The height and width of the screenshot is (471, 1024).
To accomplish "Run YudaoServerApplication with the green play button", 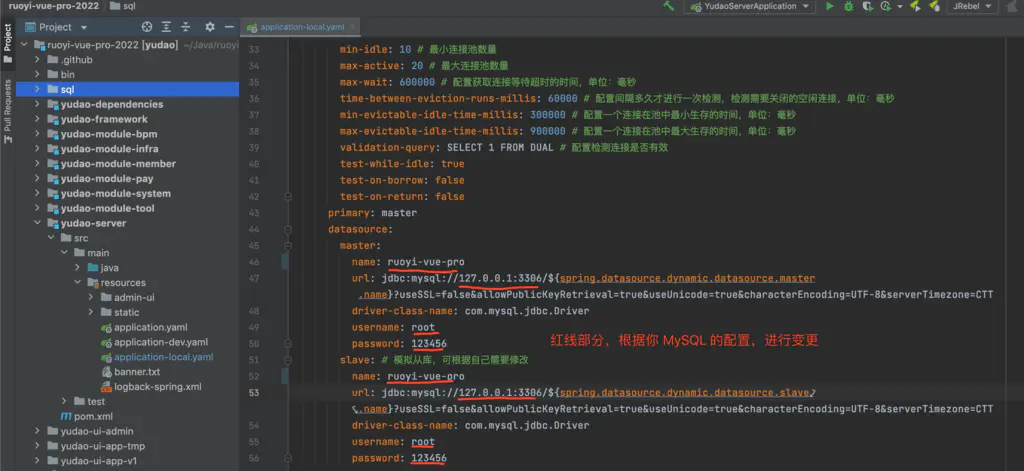I will point(829,6).
